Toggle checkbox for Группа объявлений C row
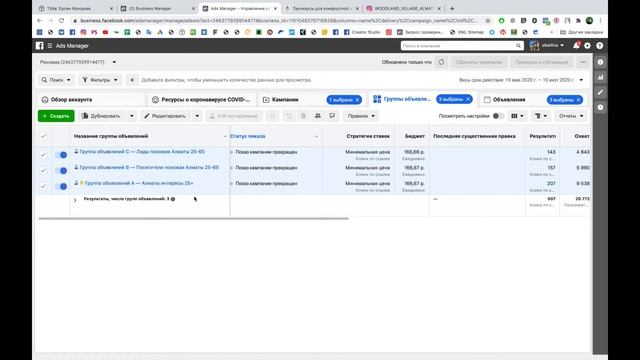 [43, 155]
